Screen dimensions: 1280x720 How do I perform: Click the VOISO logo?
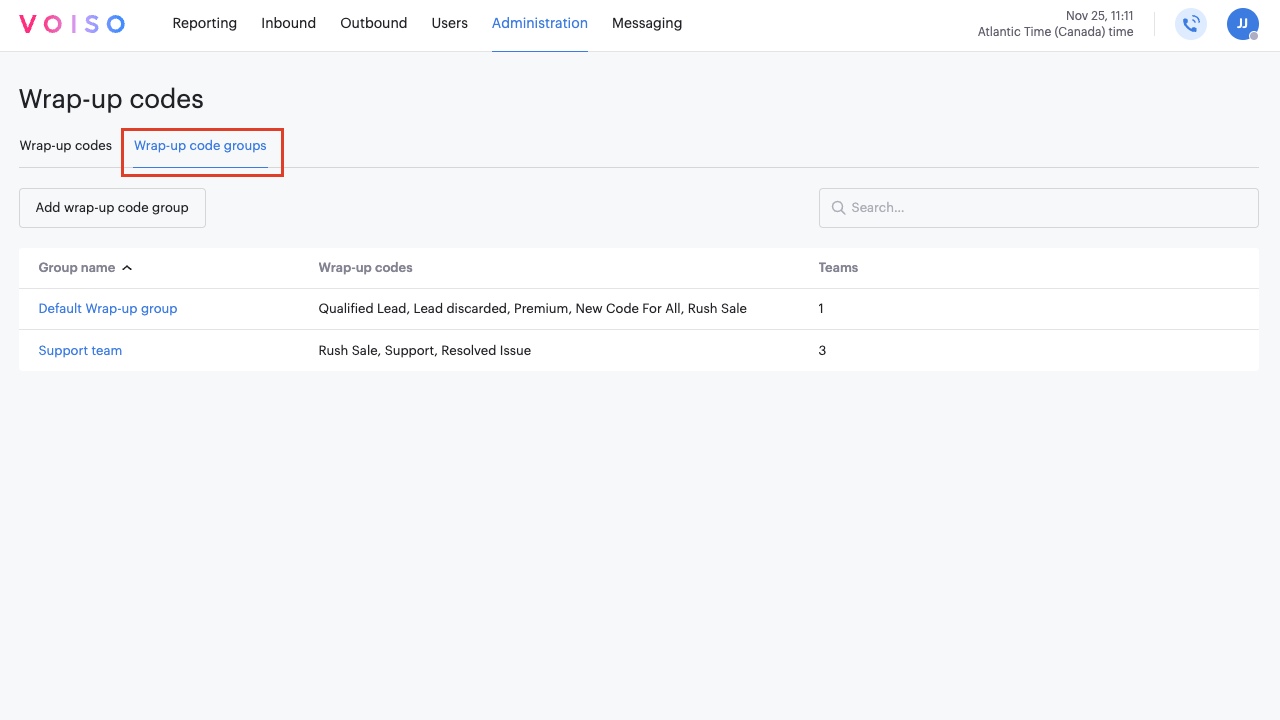[x=72, y=24]
